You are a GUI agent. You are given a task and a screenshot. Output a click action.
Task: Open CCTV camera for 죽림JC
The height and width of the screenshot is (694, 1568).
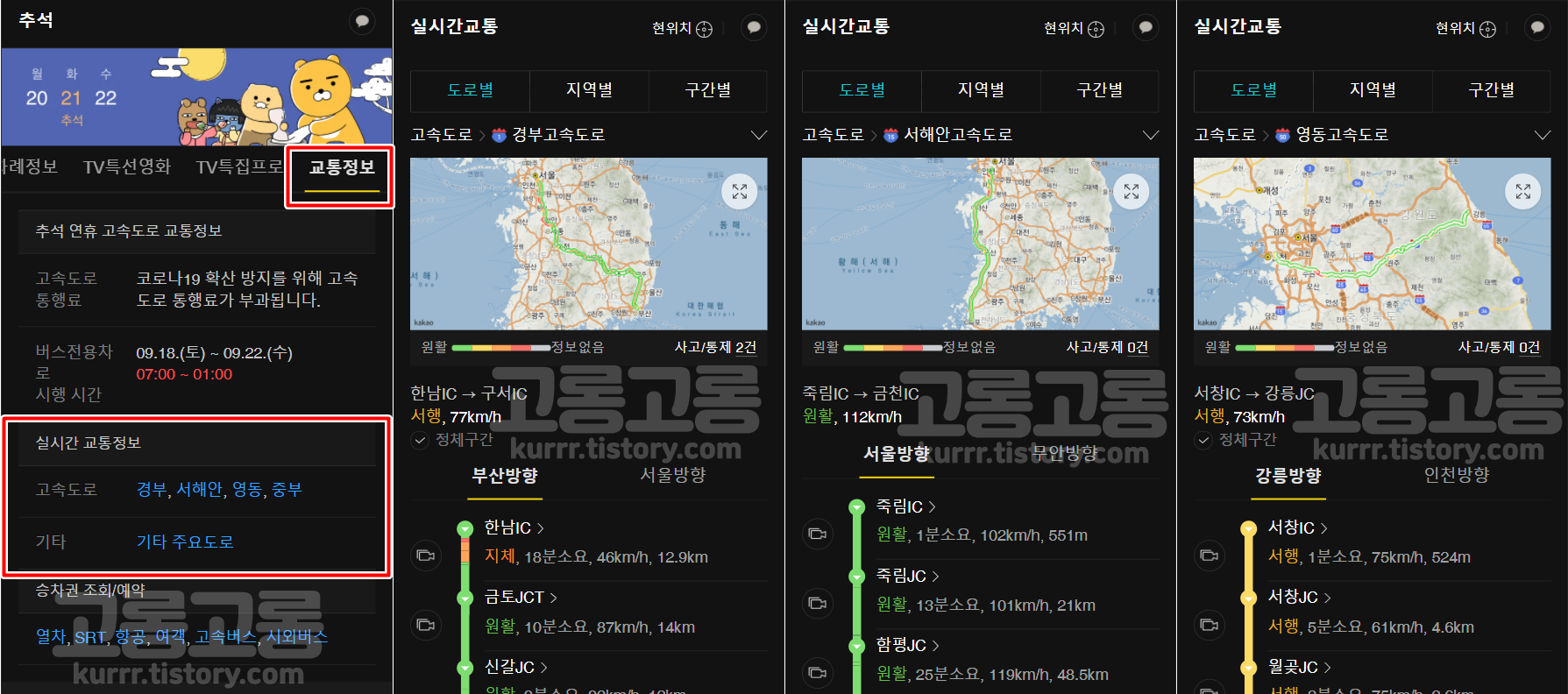point(818,604)
